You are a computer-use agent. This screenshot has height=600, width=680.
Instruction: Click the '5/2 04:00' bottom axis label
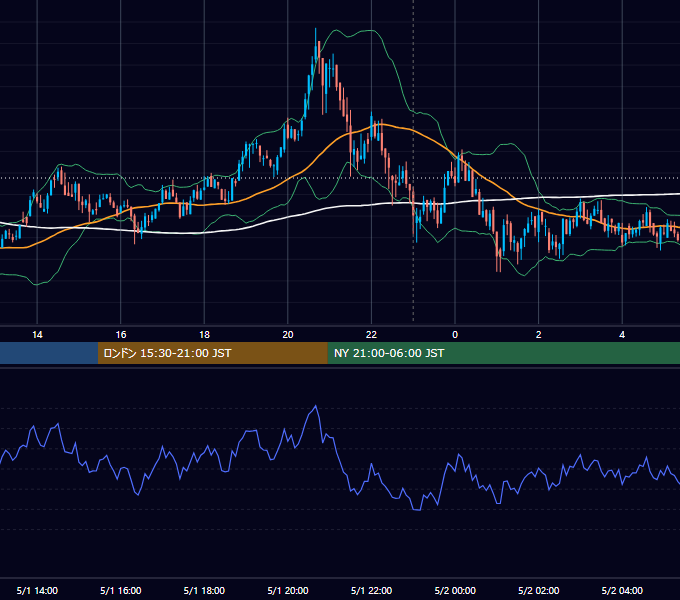click(622, 590)
